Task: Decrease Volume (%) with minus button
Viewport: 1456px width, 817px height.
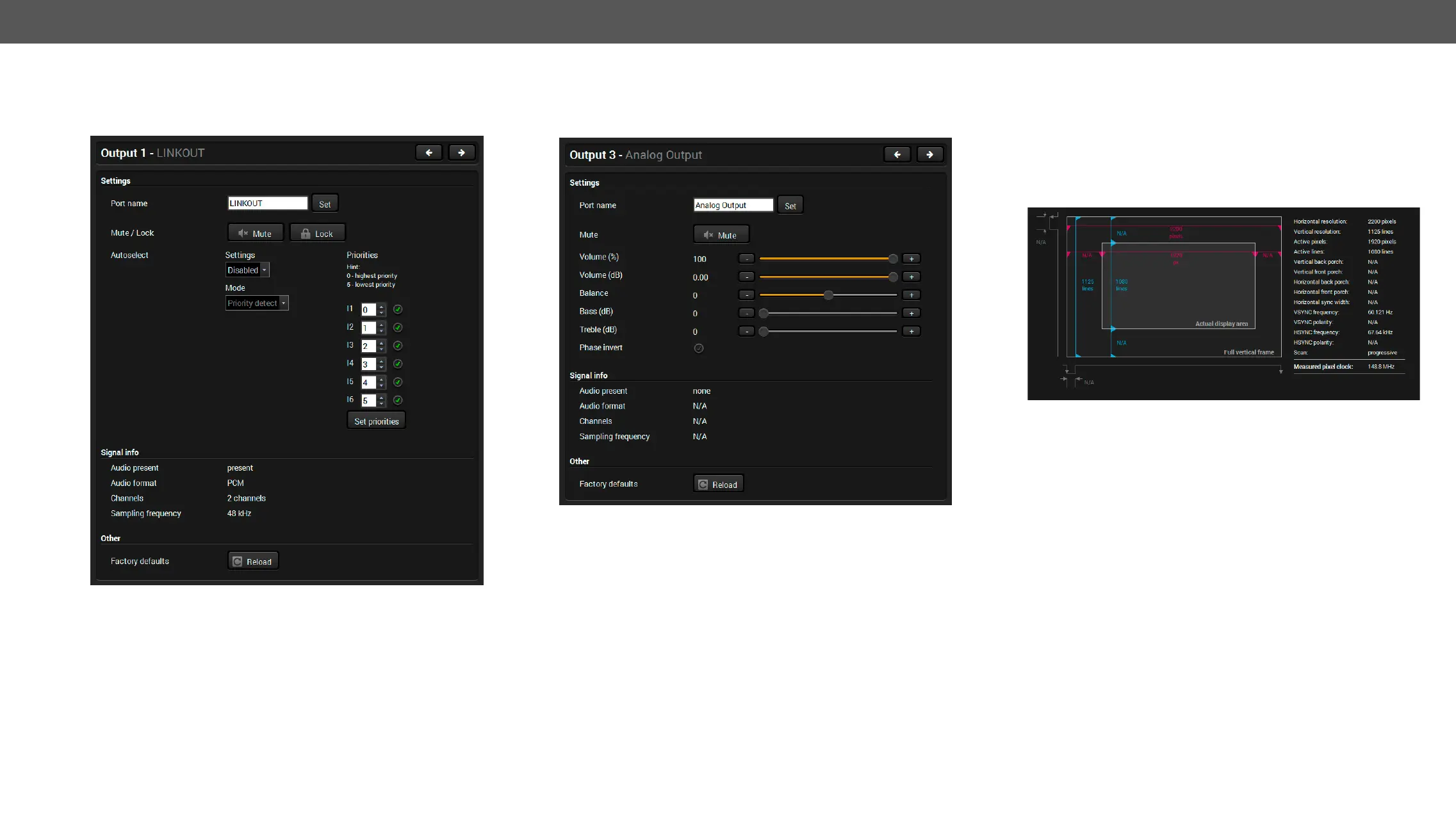Action: (746, 259)
